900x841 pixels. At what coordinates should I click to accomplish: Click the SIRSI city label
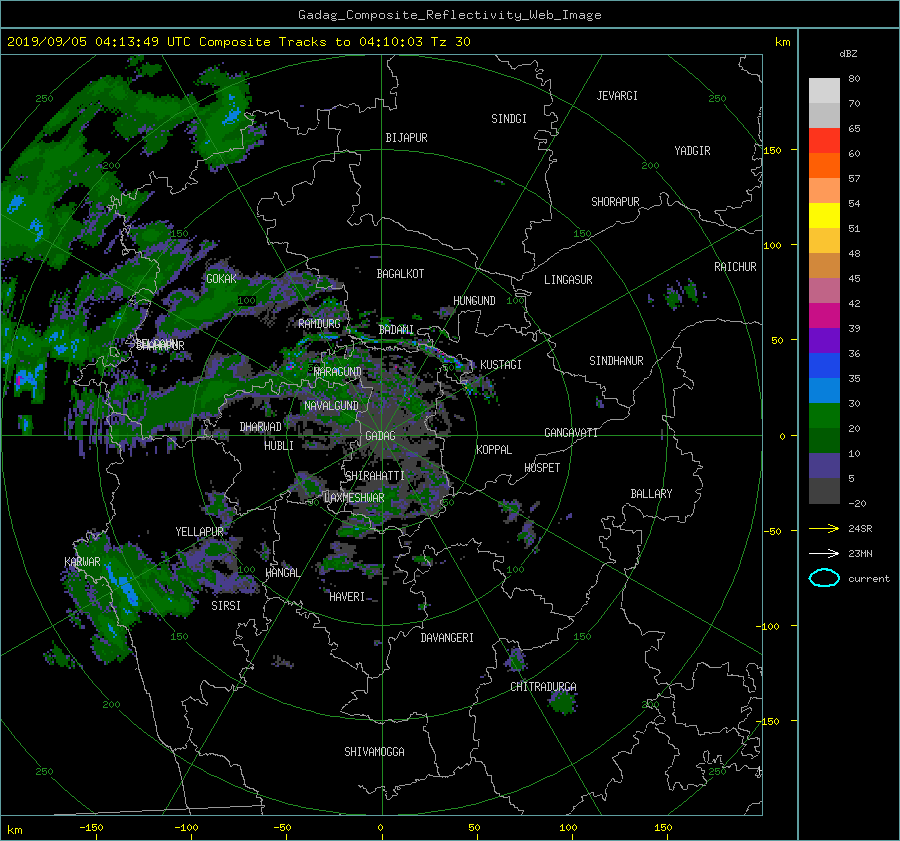tap(226, 606)
